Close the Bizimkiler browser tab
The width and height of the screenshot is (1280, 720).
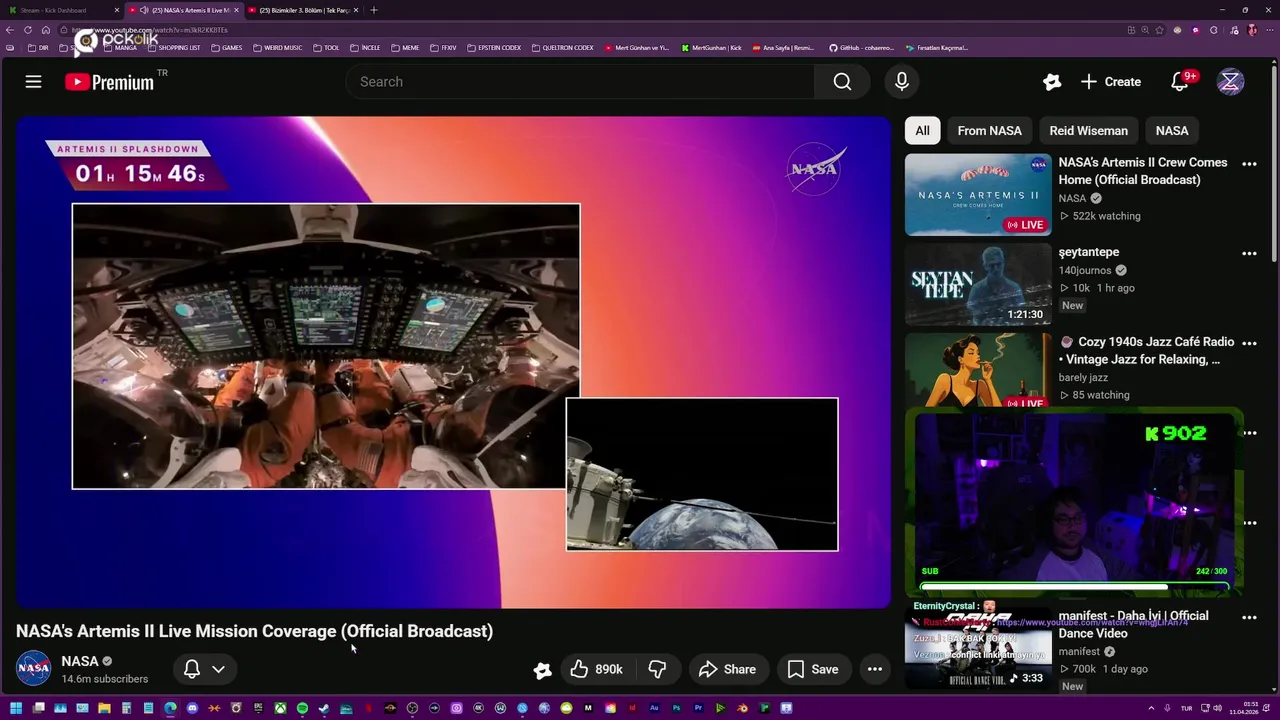tap(356, 10)
